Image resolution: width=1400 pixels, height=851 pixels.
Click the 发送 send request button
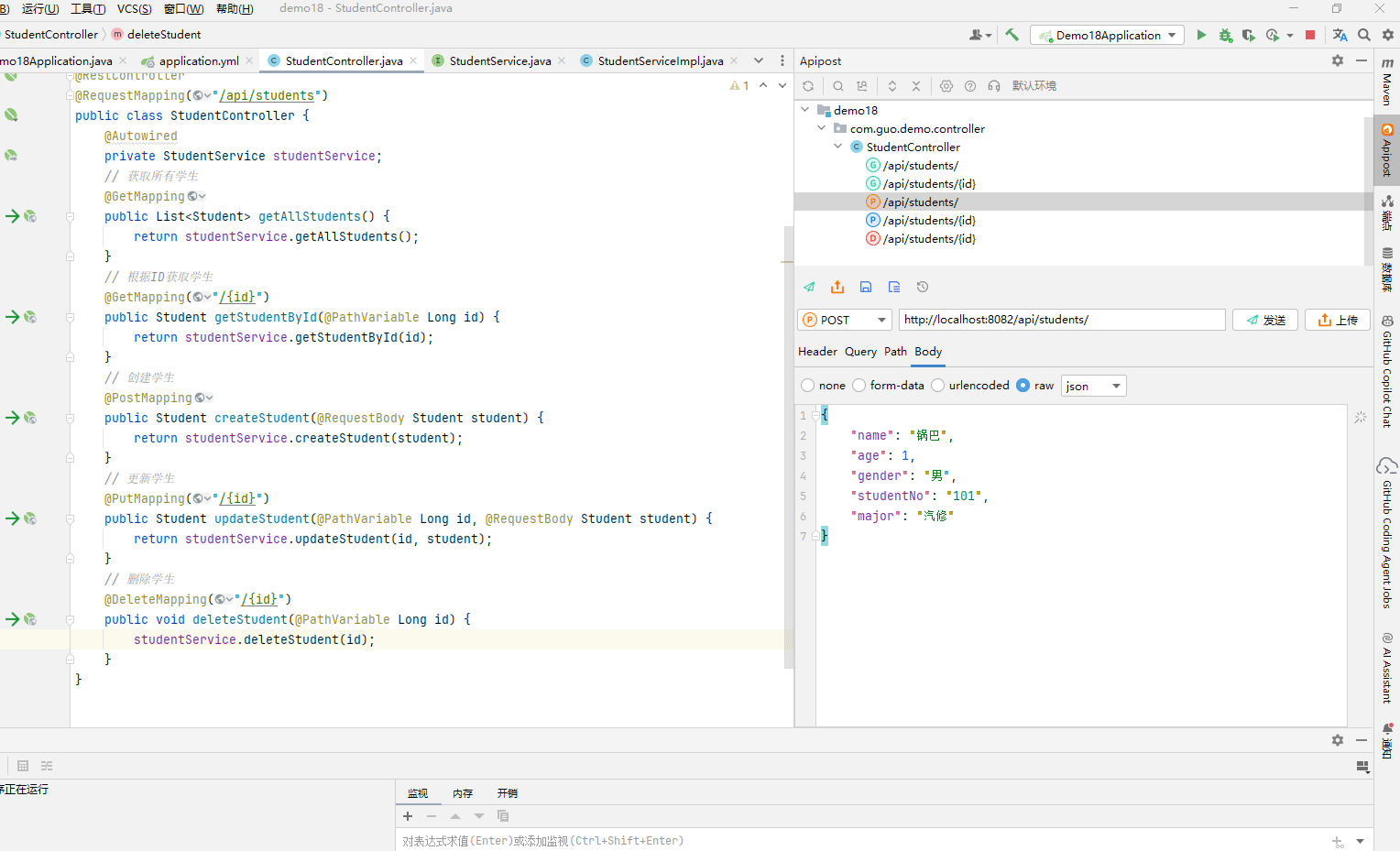coord(1264,320)
